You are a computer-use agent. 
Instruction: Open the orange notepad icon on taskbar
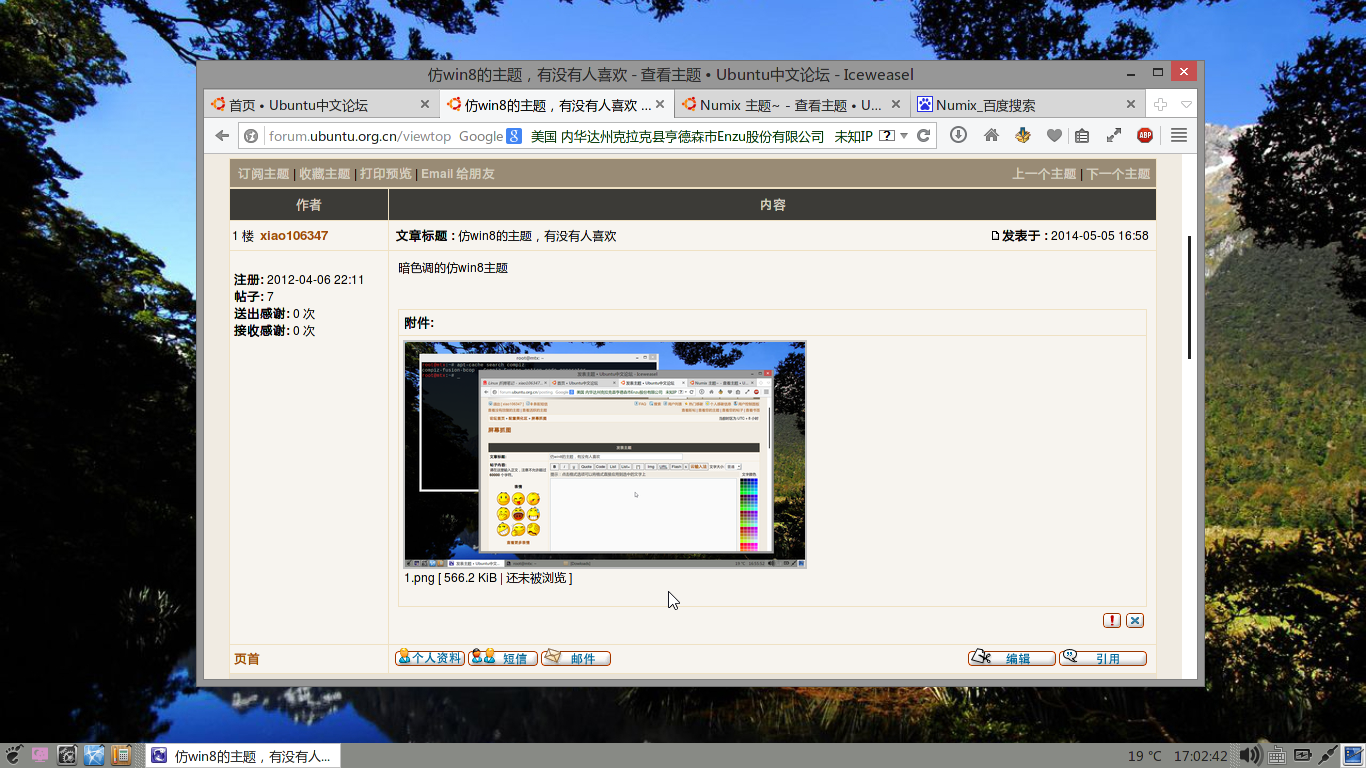coord(121,755)
